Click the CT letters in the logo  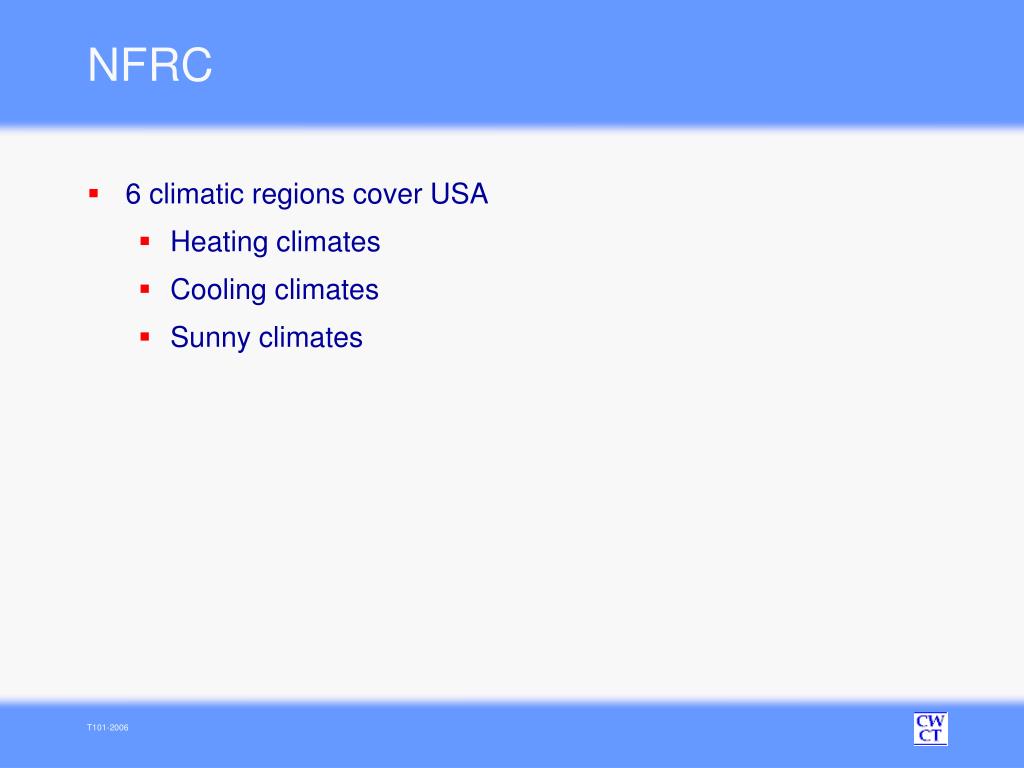click(930, 736)
